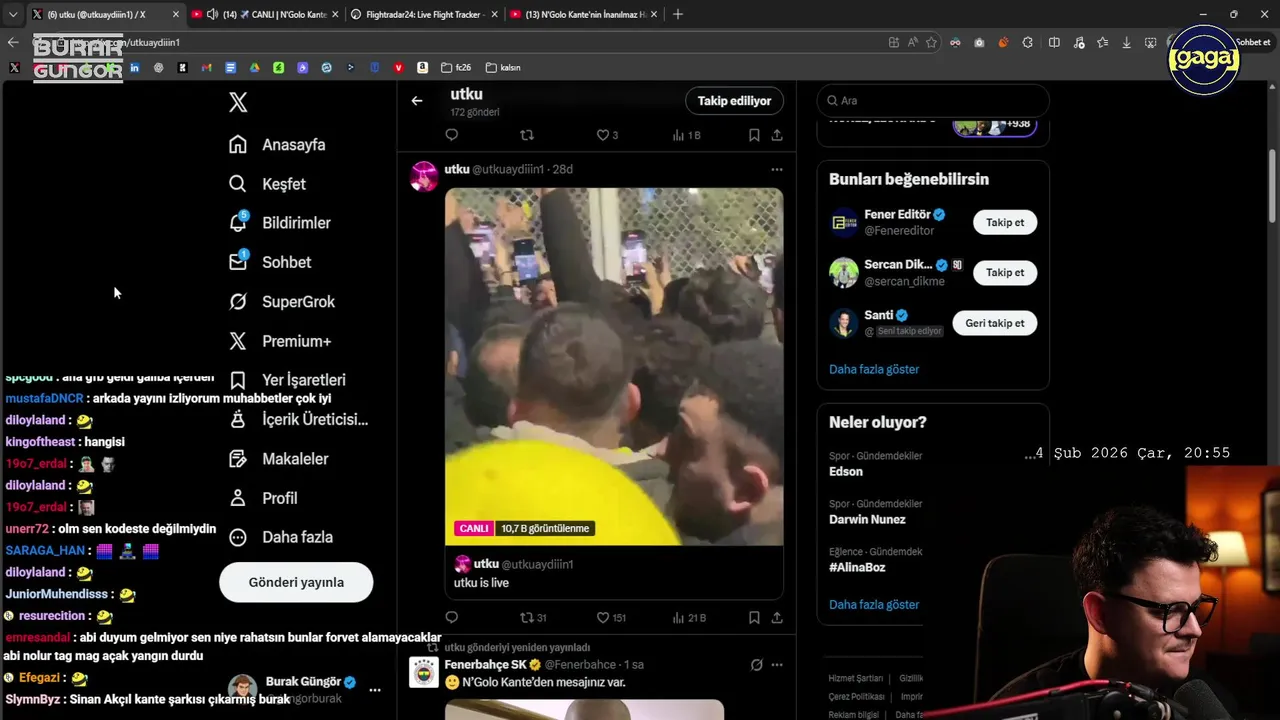Open the fc26 bookmarks folder
This screenshot has height=720, width=1280.
455,68
